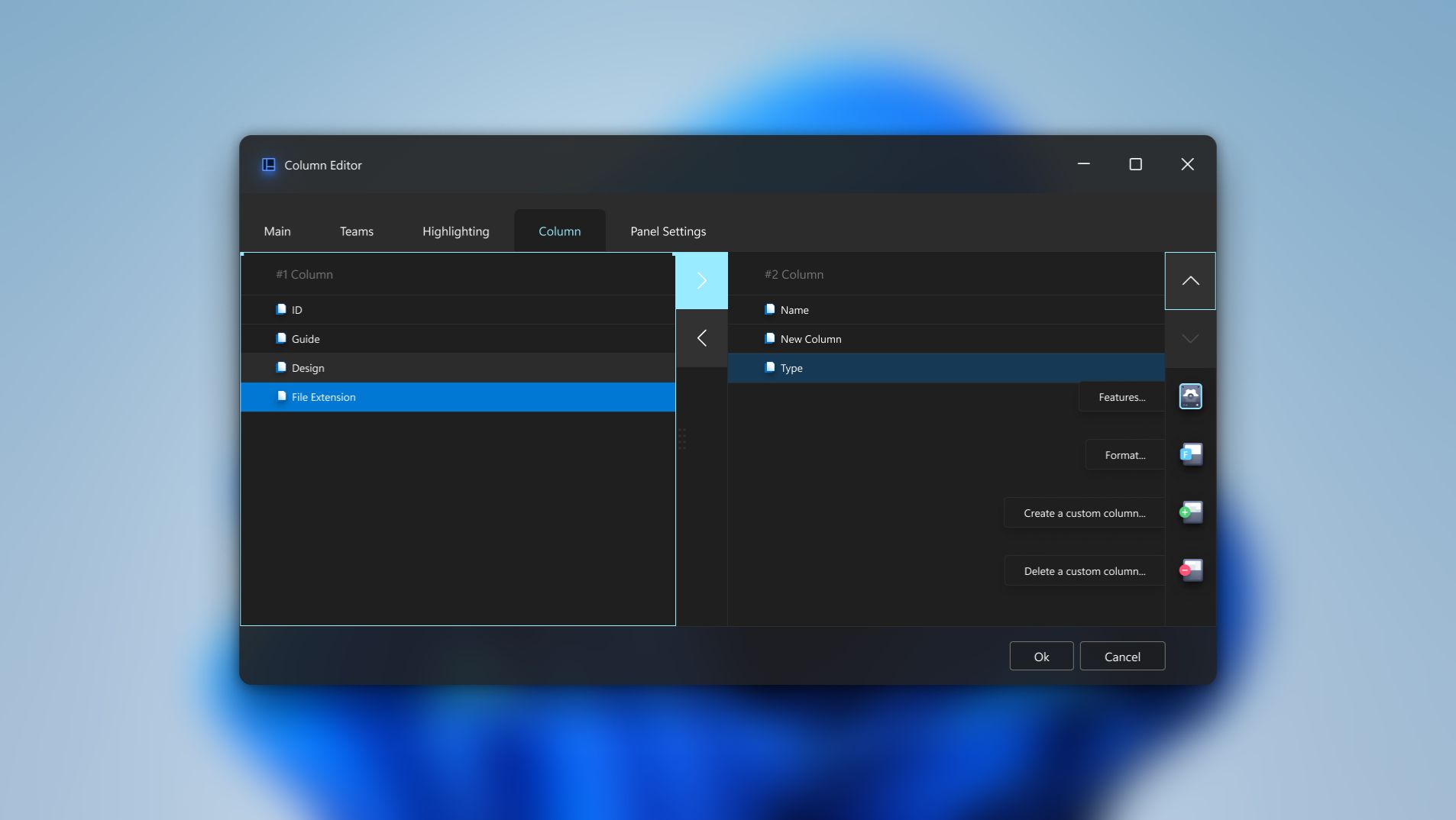
Task: Click the move-down chevron button
Action: [1189, 338]
